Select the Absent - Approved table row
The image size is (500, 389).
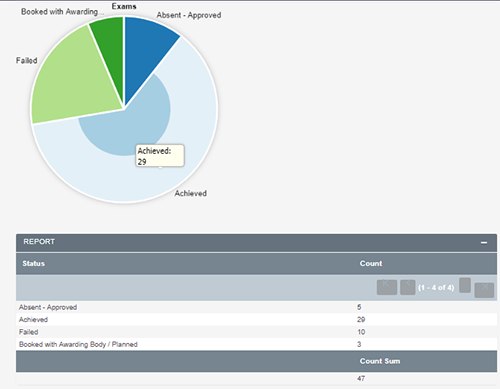pyautogui.click(x=256, y=307)
